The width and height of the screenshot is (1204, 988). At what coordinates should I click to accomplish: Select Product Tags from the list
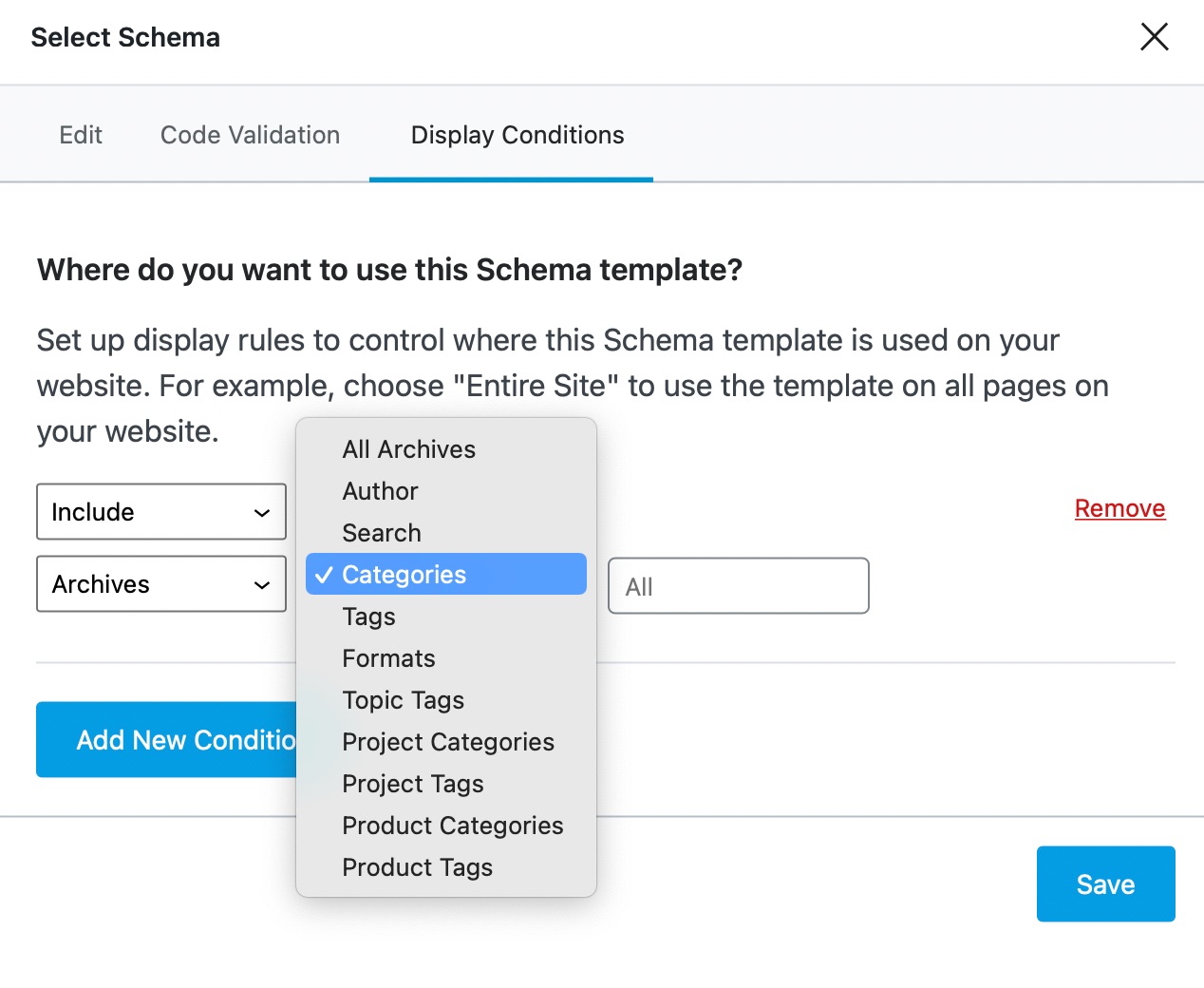pos(417,866)
